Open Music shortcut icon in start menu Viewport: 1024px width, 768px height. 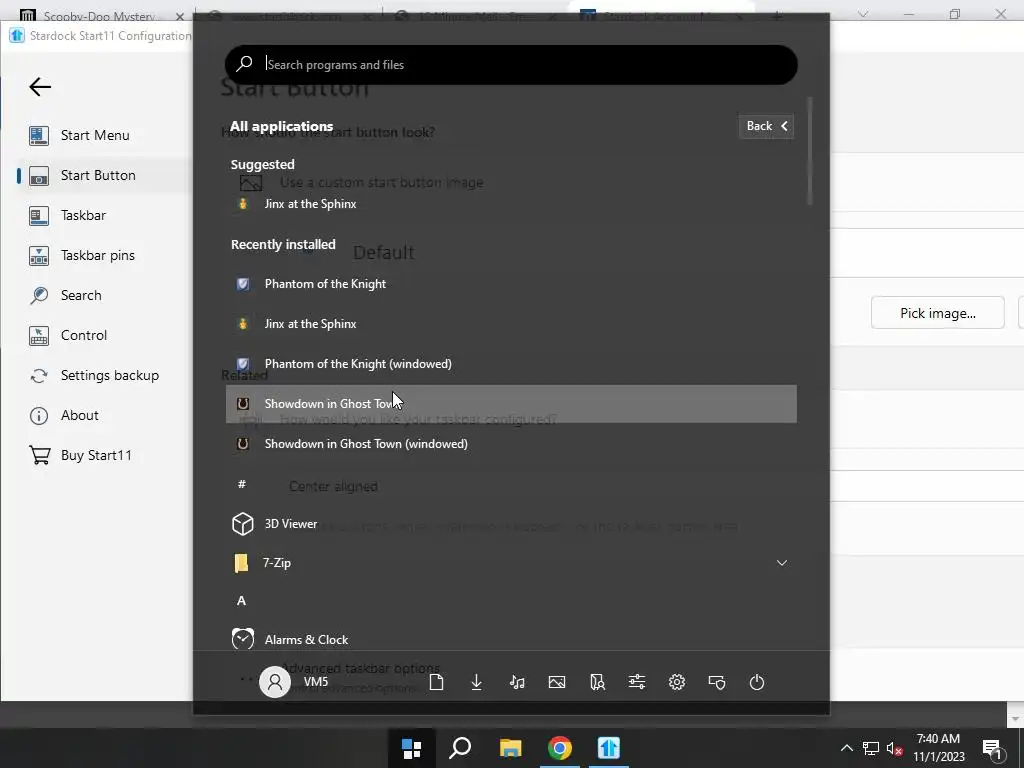[517, 682]
